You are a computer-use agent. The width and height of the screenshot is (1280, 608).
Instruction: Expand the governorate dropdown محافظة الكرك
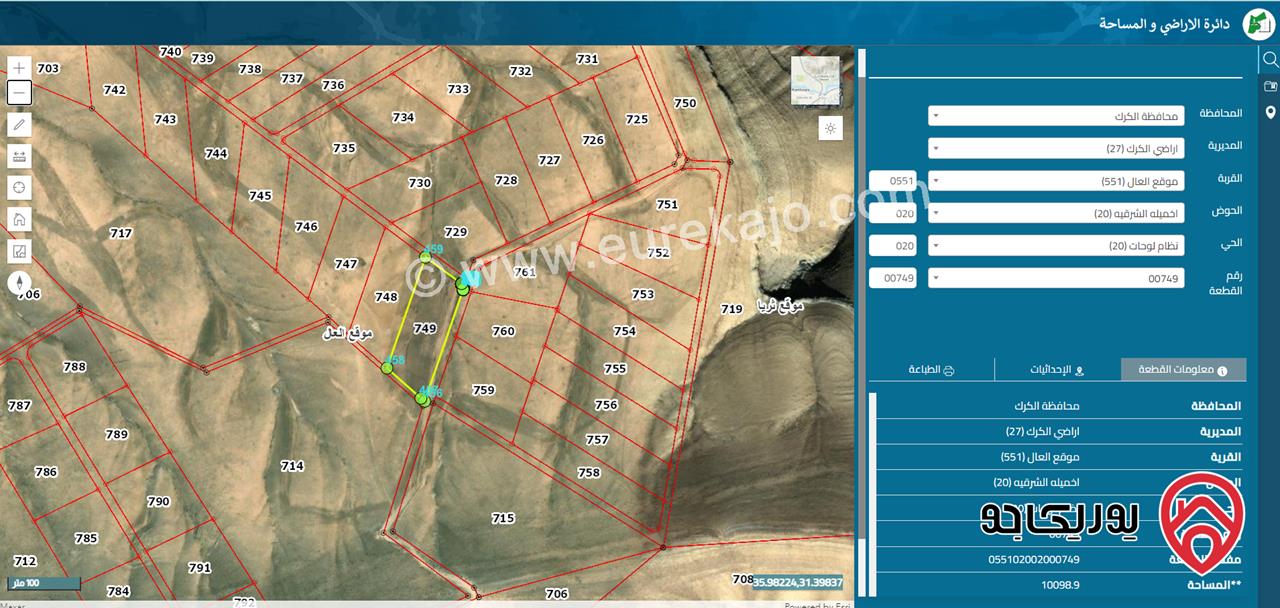click(1057, 117)
